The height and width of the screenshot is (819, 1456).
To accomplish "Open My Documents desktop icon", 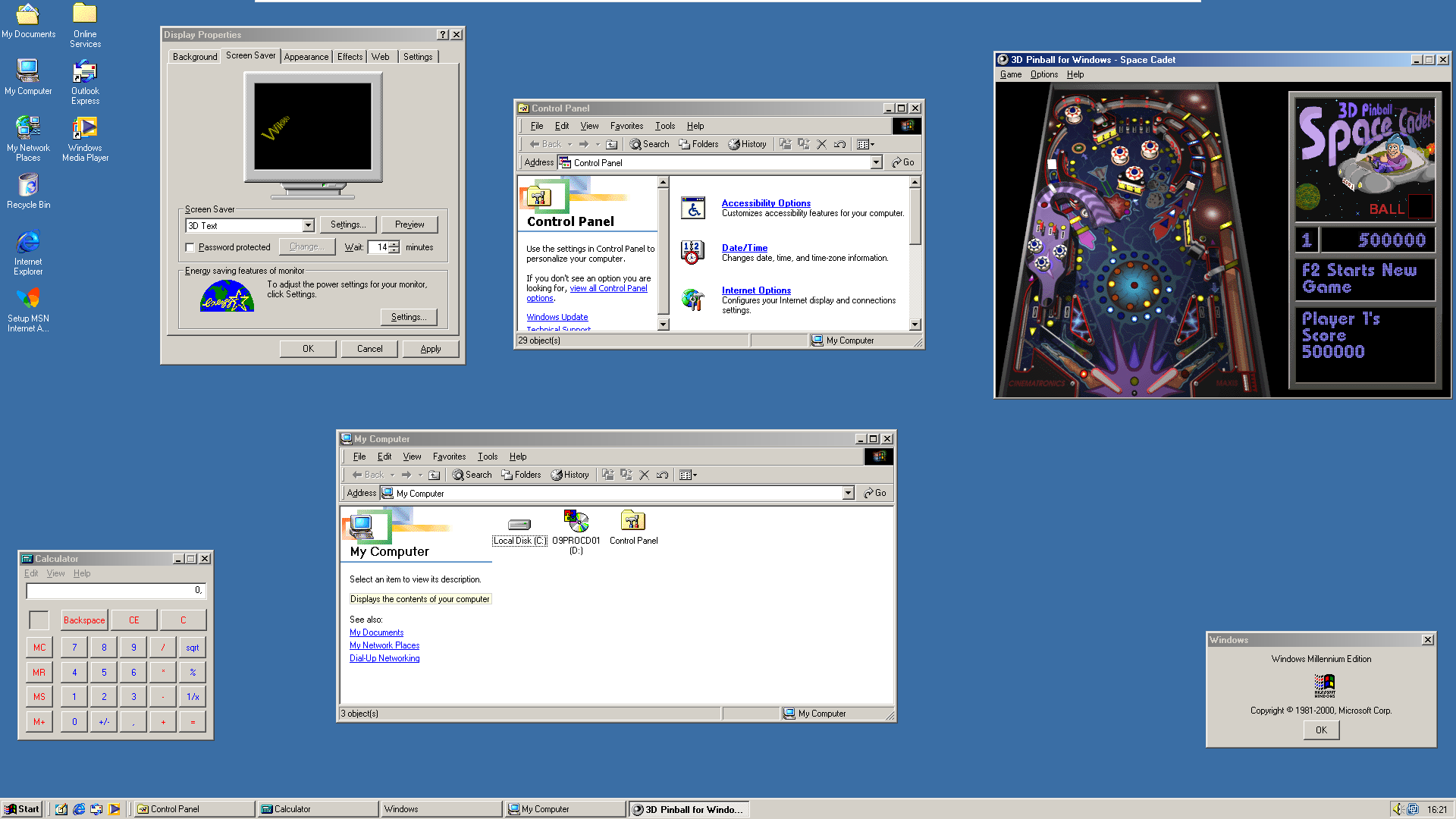I will 28,20.
